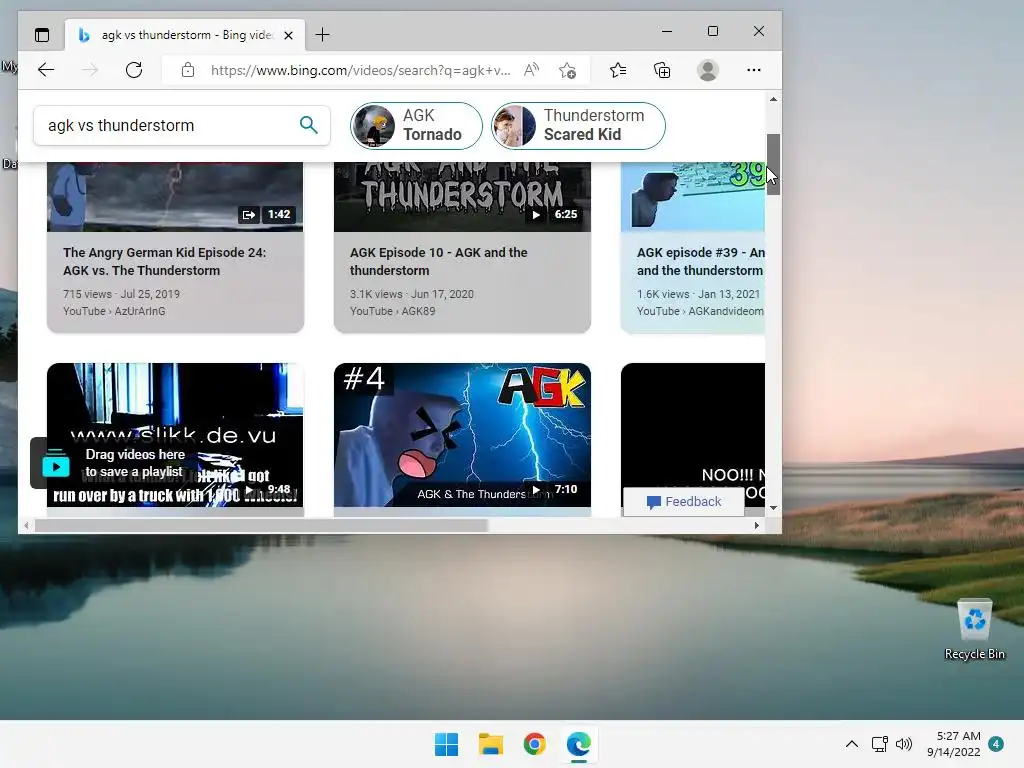The height and width of the screenshot is (768, 1024).
Task: Open AGK episode #39 video title
Action: 700,261
